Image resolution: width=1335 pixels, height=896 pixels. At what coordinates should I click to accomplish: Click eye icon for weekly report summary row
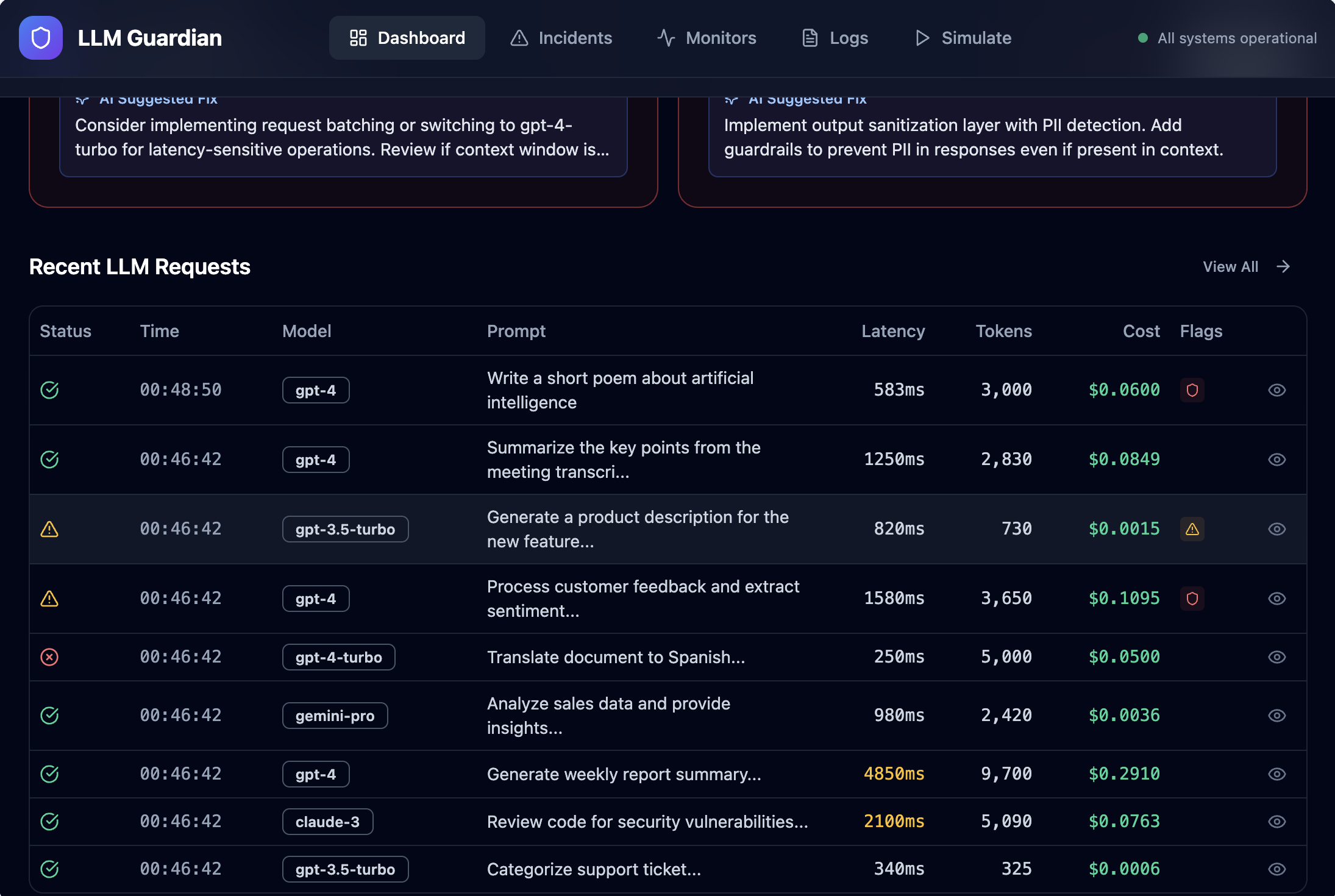pos(1276,774)
